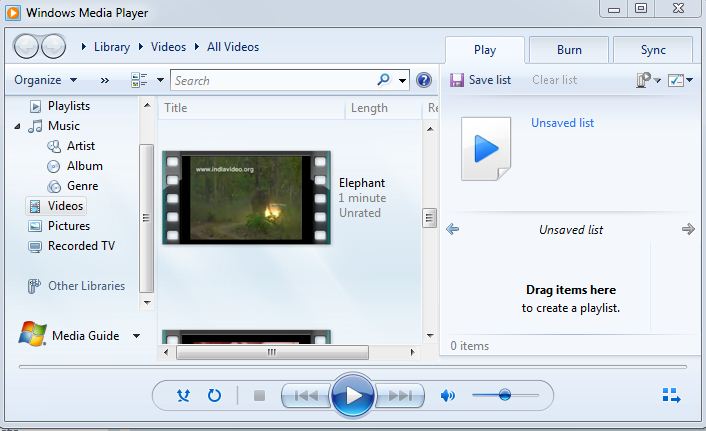The height and width of the screenshot is (431, 706).
Task: Switch to Now Playing mode icon
Action: point(671,395)
